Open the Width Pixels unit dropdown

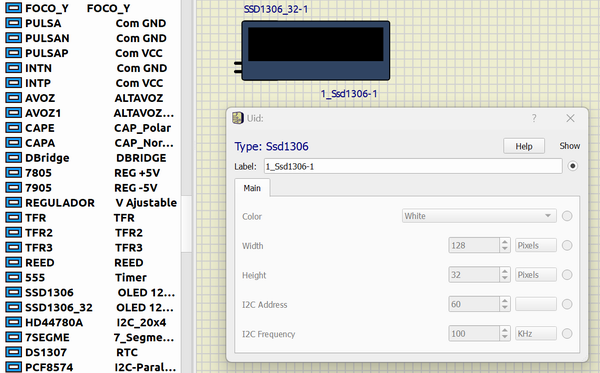[x=536, y=245]
